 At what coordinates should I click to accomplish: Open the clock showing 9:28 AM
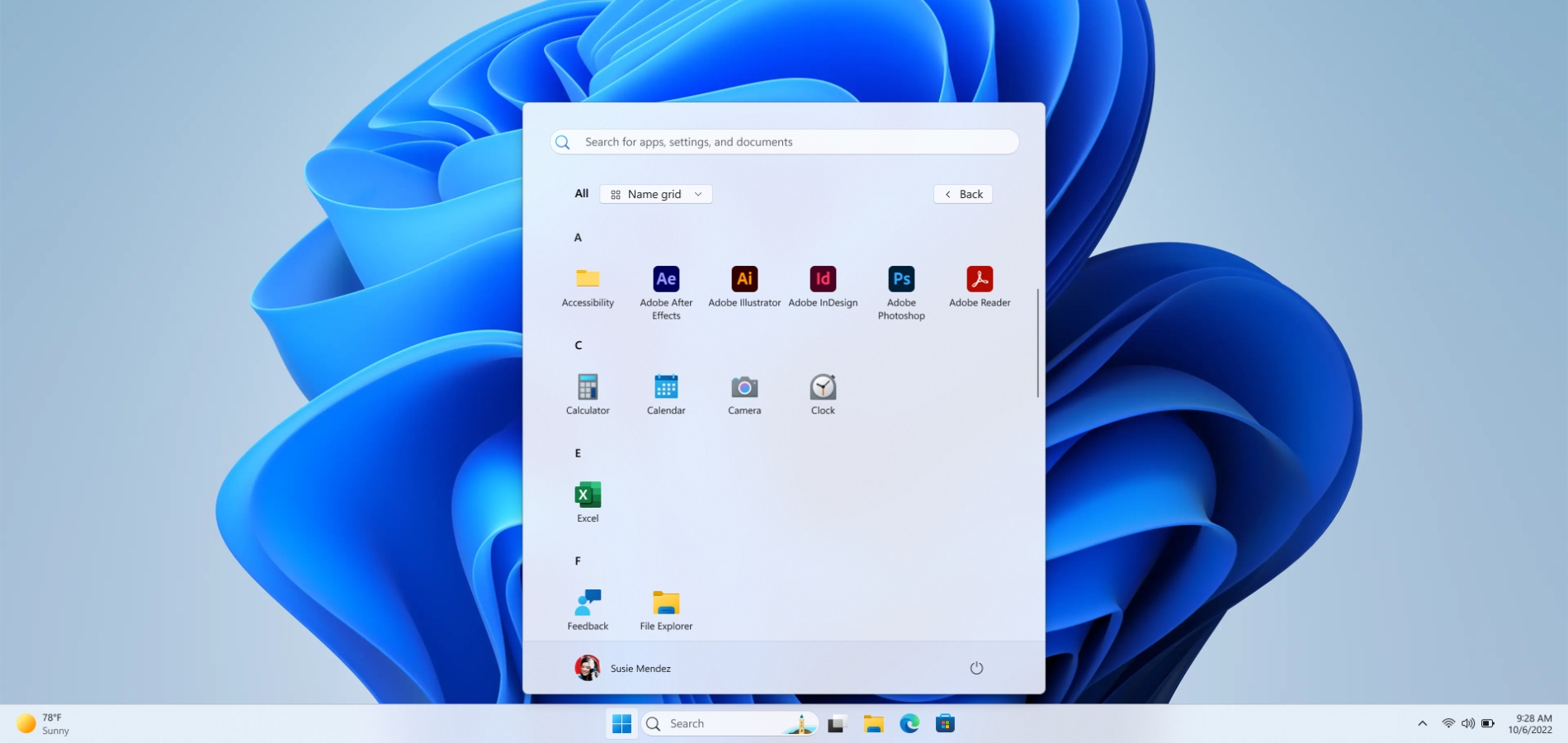pos(1530,724)
